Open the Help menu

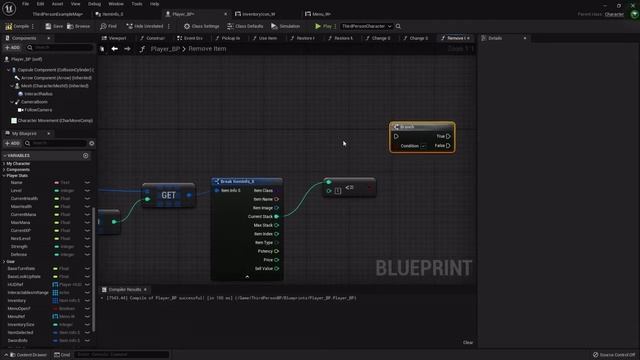[x=154, y=4]
